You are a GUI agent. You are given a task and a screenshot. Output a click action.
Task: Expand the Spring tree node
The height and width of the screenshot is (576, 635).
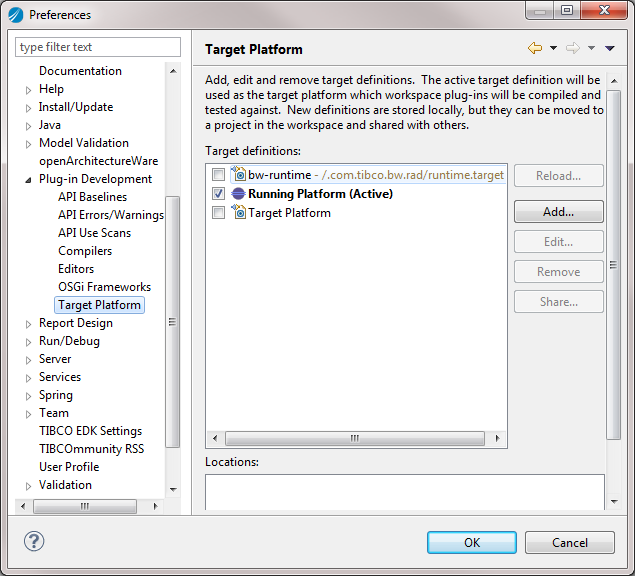28,396
